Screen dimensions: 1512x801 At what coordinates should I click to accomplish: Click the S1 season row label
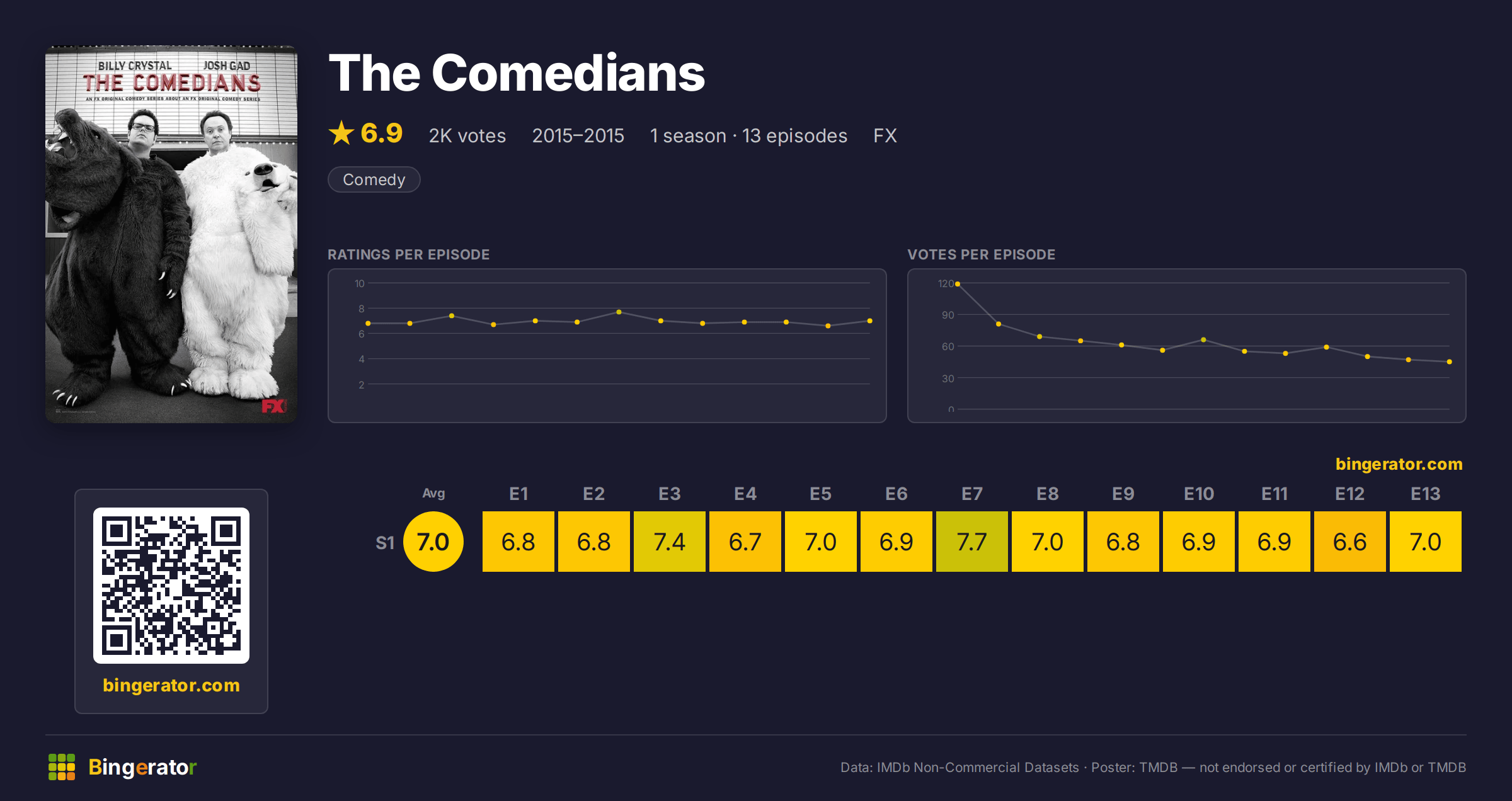click(385, 543)
